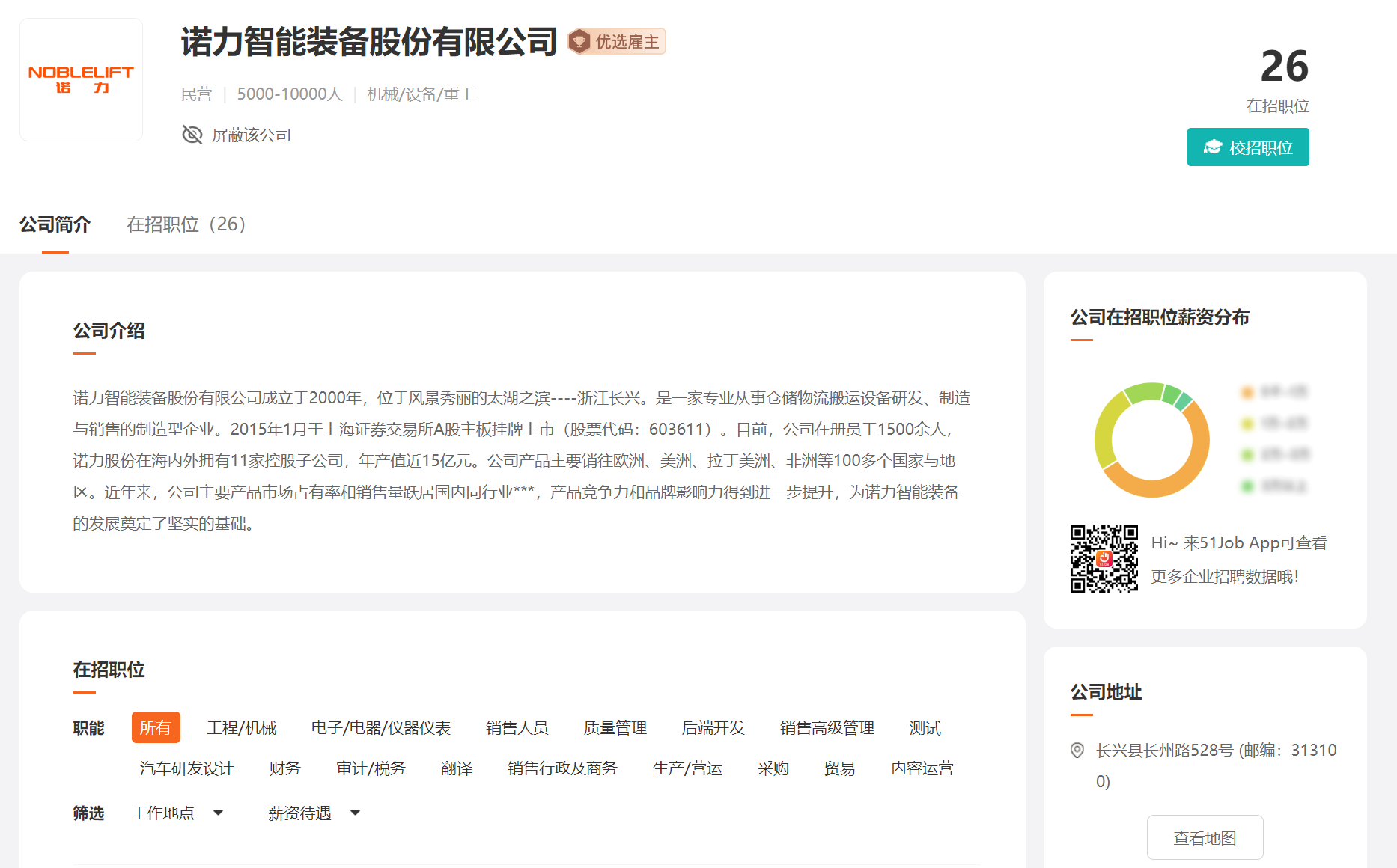Open the 校招职位 button
This screenshot has height=868, width=1397.
pyautogui.click(x=1248, y=147)
